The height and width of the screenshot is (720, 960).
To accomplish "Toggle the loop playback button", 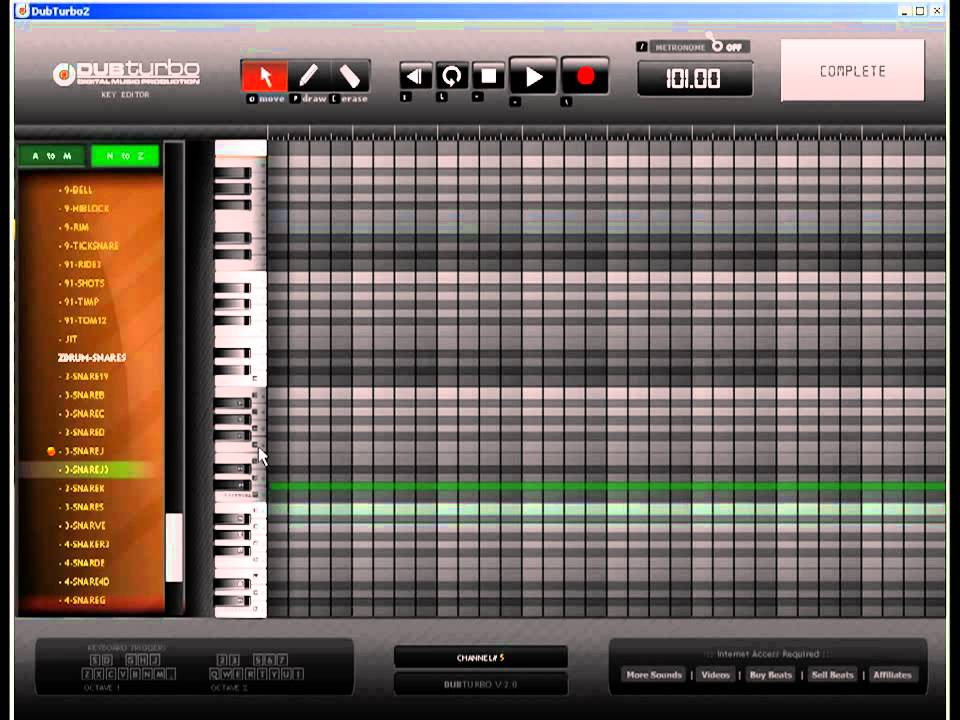I will (x=452, y=77).
